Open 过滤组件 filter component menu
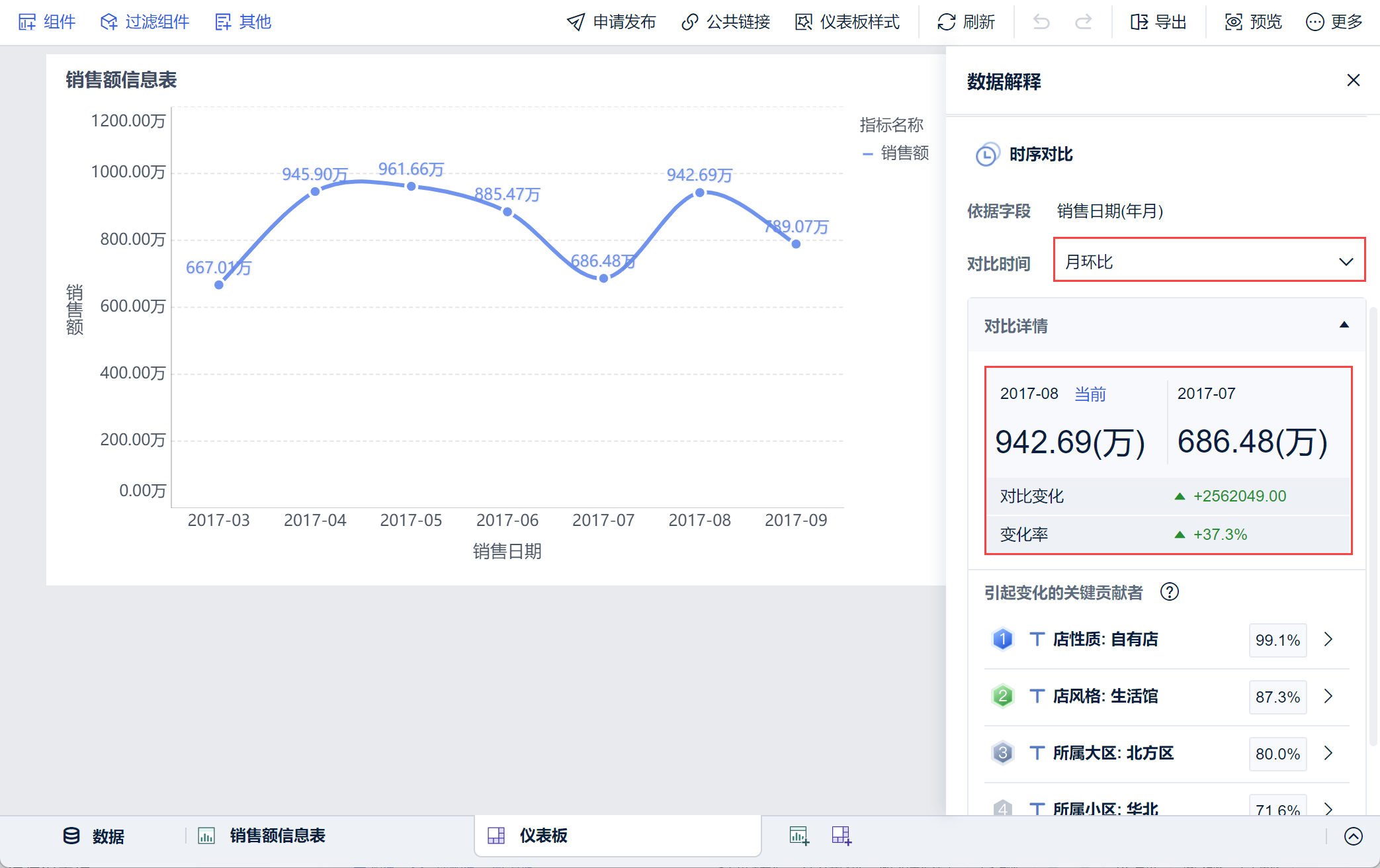This screenshot has width=1380, height=868. tap(145, 22)
